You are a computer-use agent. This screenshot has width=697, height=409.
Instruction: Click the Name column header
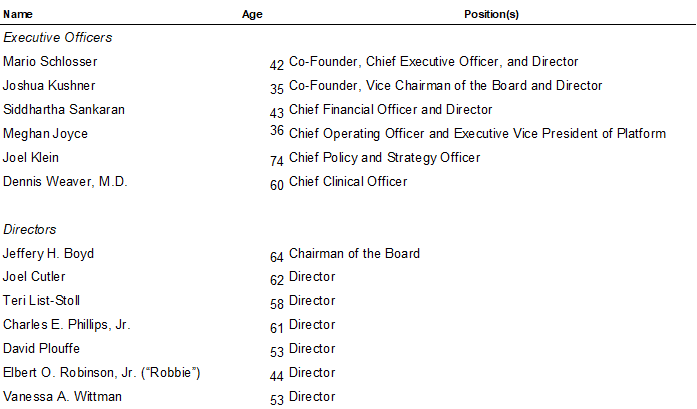(18, 14)
